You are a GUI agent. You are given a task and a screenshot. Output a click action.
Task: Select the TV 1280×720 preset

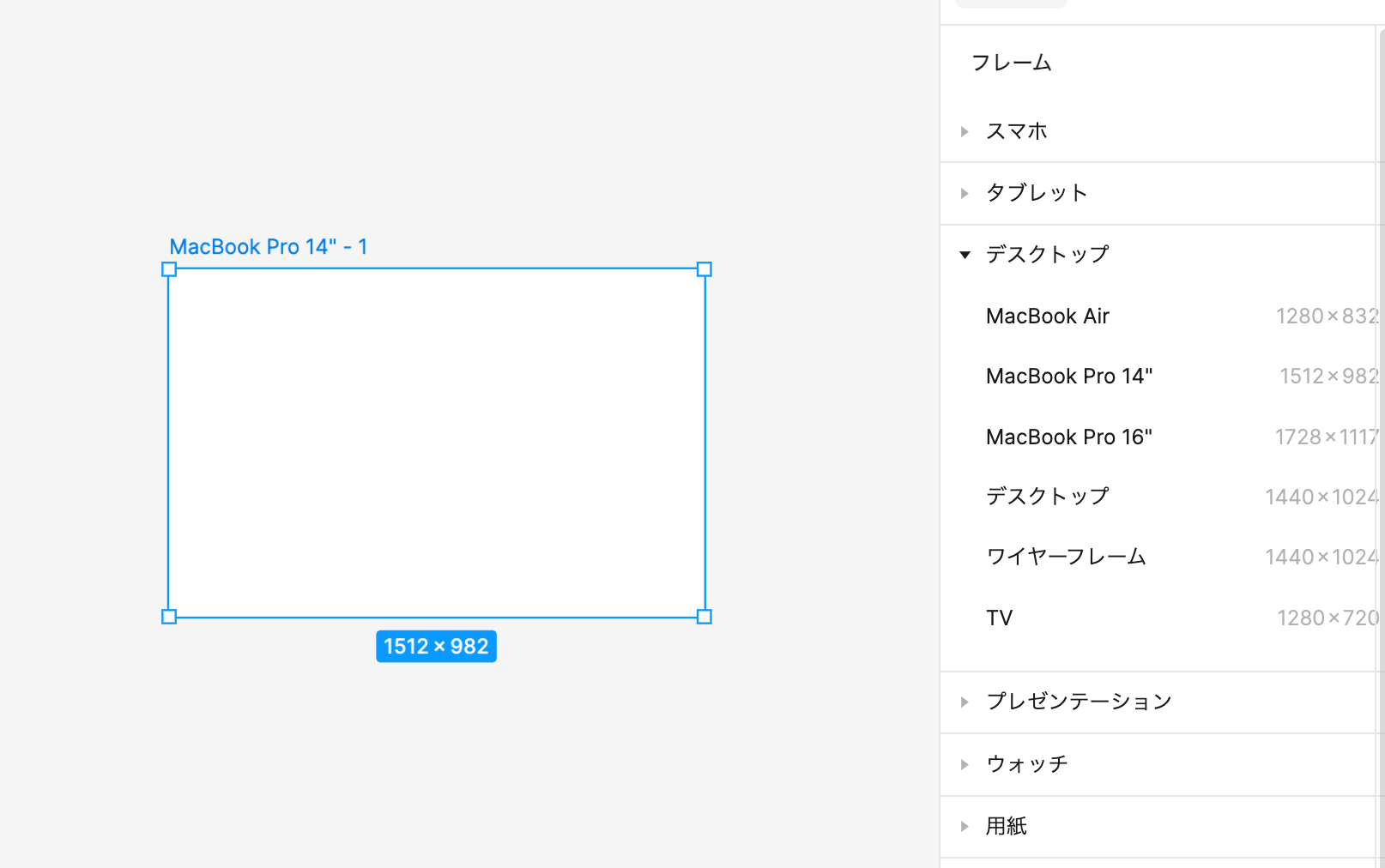pos(1158,618)
